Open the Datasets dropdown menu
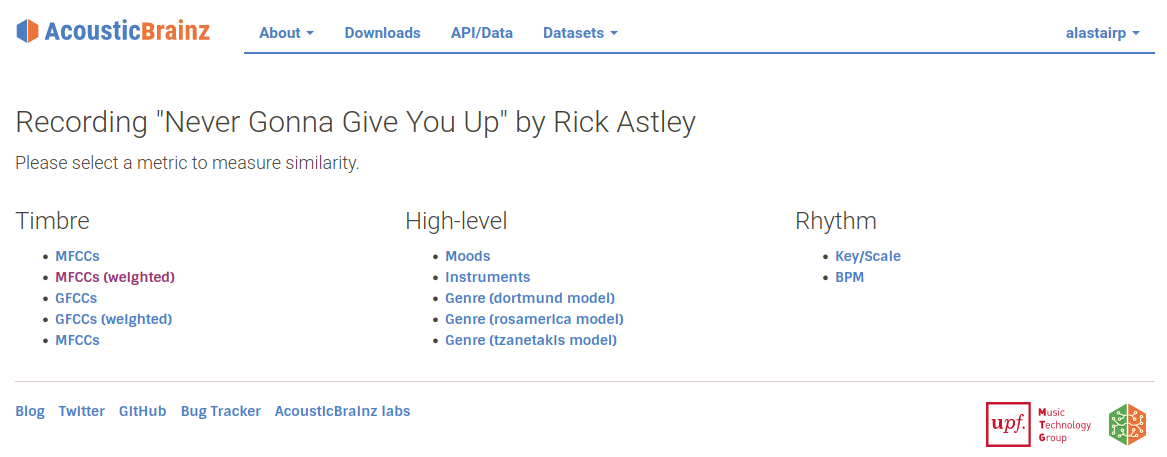Viewport: 1167px width, 457px height. (x=580, y=33)
